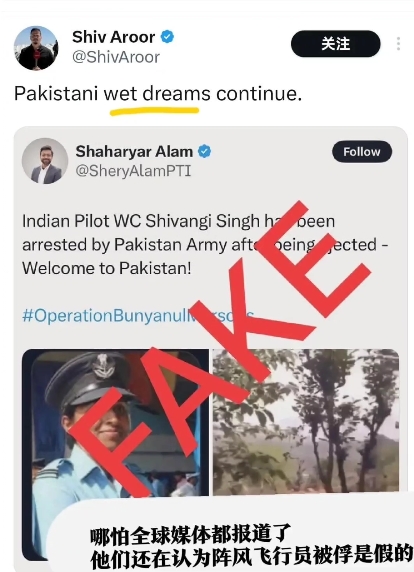Click the Shaharyar Alam display name
This screenshot has width=414, height=572.
point(134,151)
